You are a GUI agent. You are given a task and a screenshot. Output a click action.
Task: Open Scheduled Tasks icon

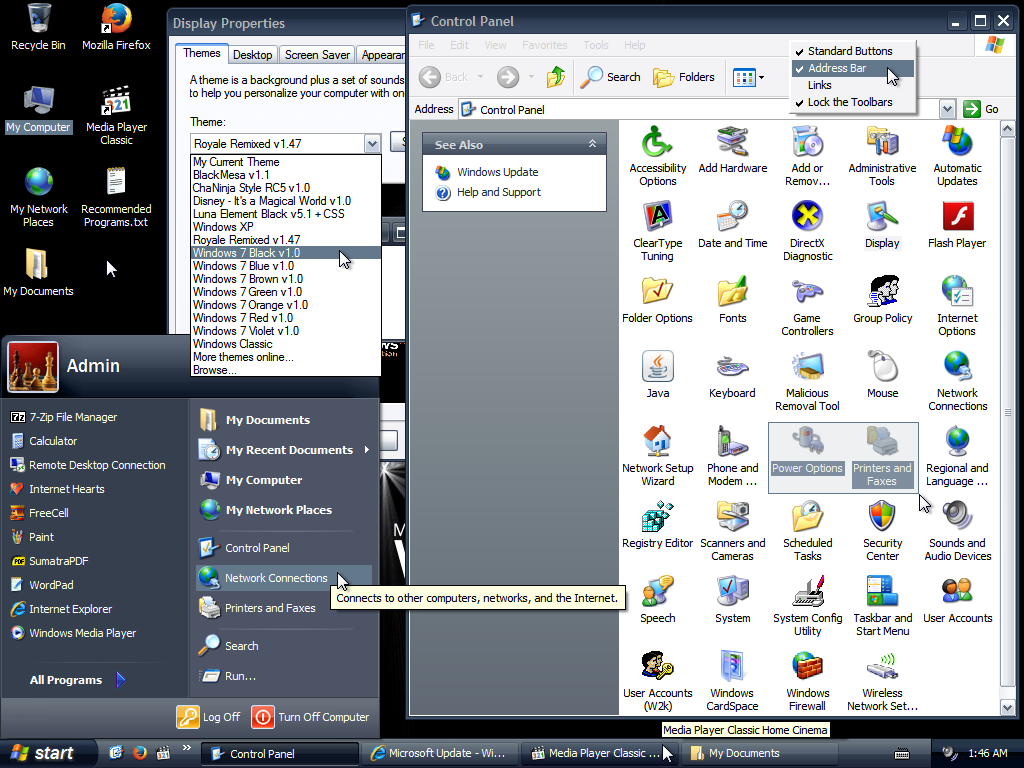(x=807, y=530)
